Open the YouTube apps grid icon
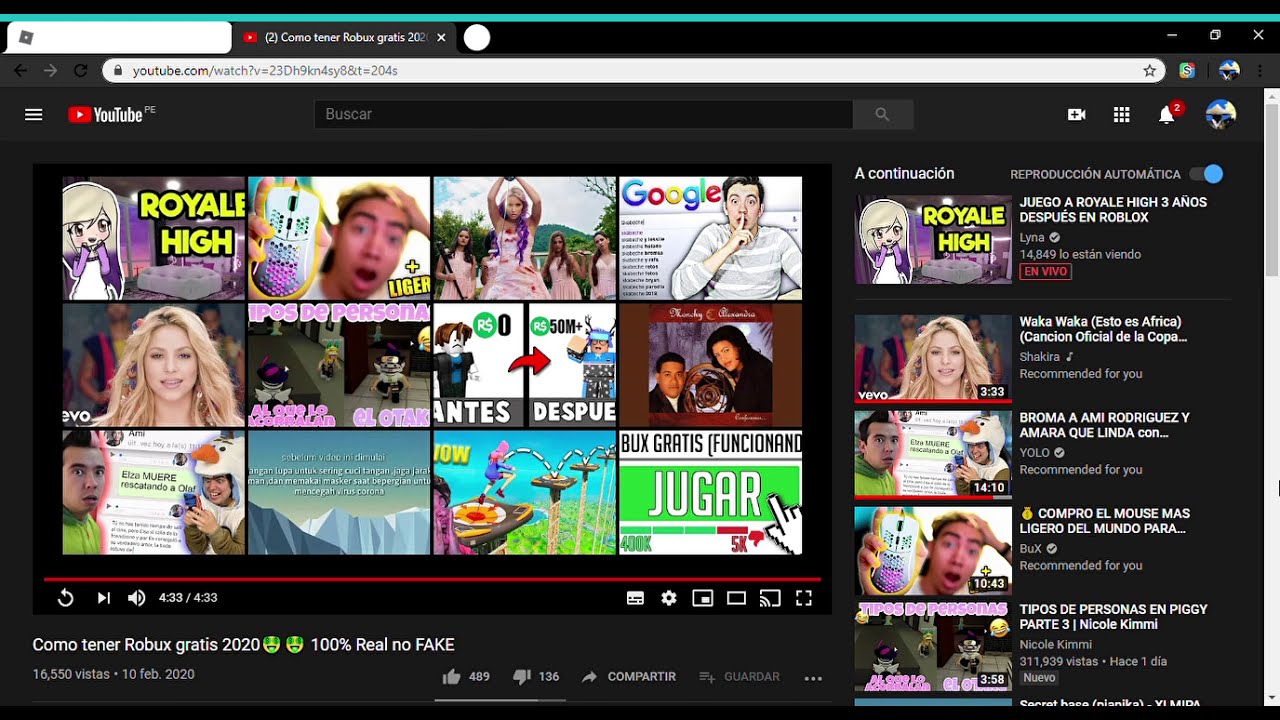The image size is (1280, 720). (1121, 115)
